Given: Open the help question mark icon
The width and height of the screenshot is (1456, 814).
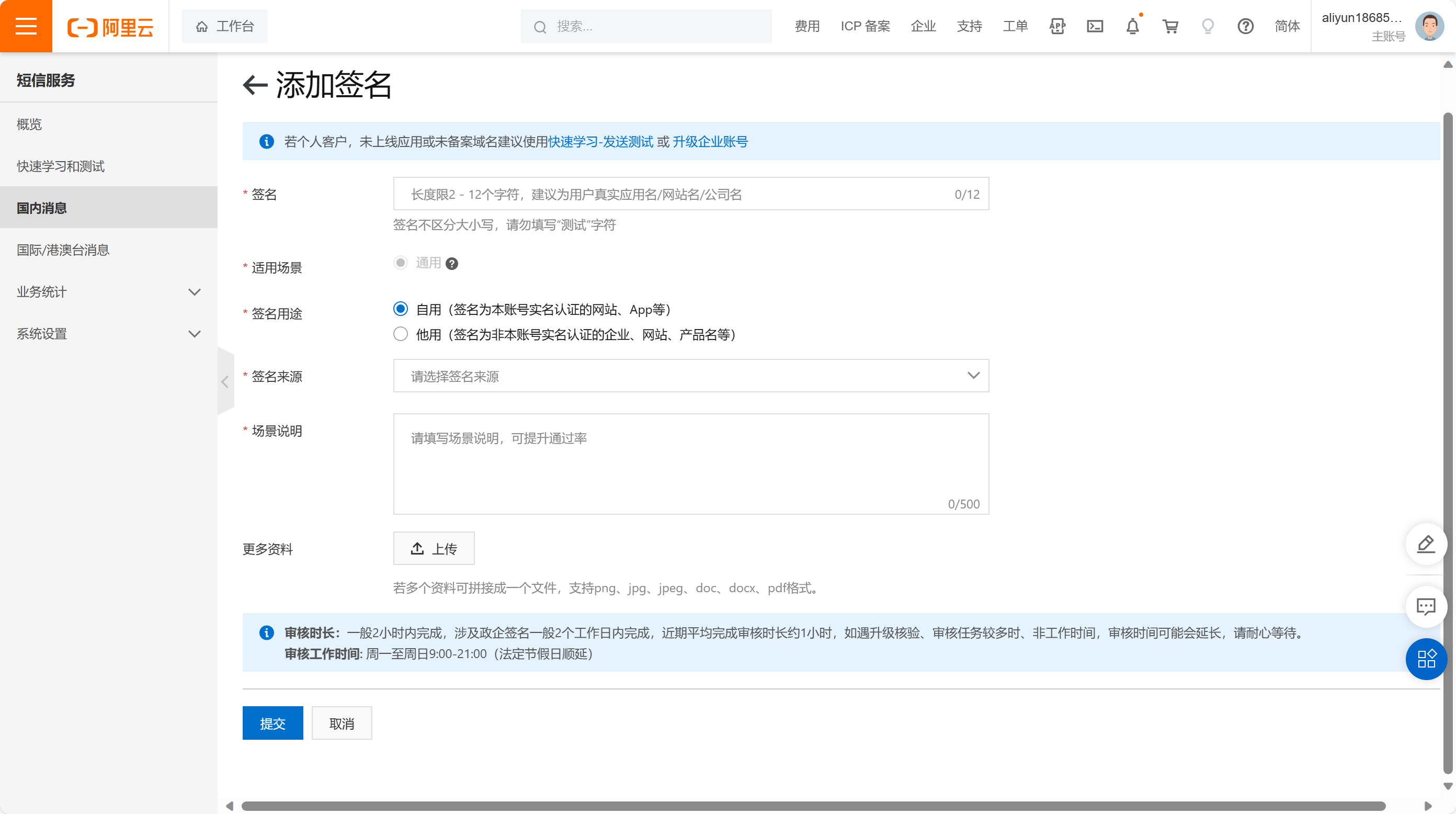Looking at the screenshot, I should (1245, 26).
